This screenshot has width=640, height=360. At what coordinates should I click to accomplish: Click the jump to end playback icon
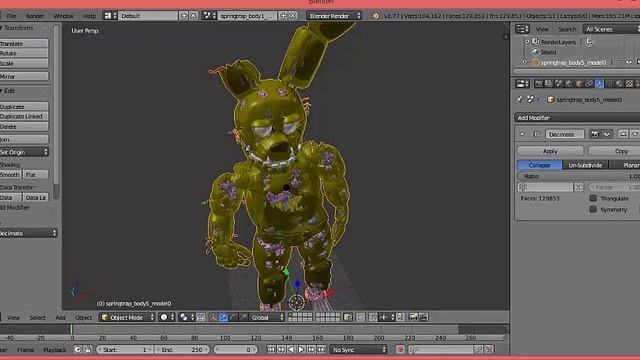(x=322, y=349)
